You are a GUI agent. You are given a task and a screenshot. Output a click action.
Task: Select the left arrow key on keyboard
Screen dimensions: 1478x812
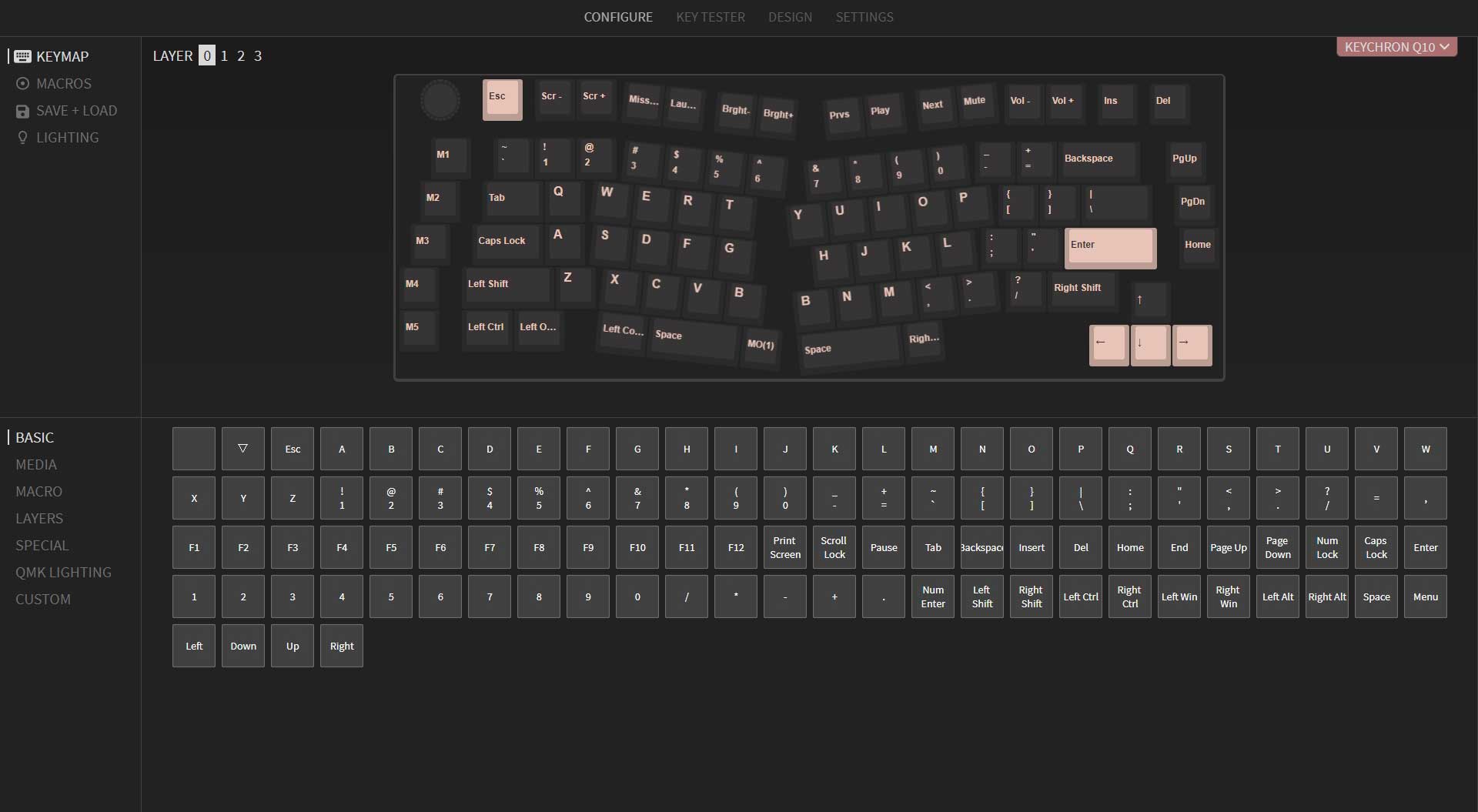(x=1108, y=344)
